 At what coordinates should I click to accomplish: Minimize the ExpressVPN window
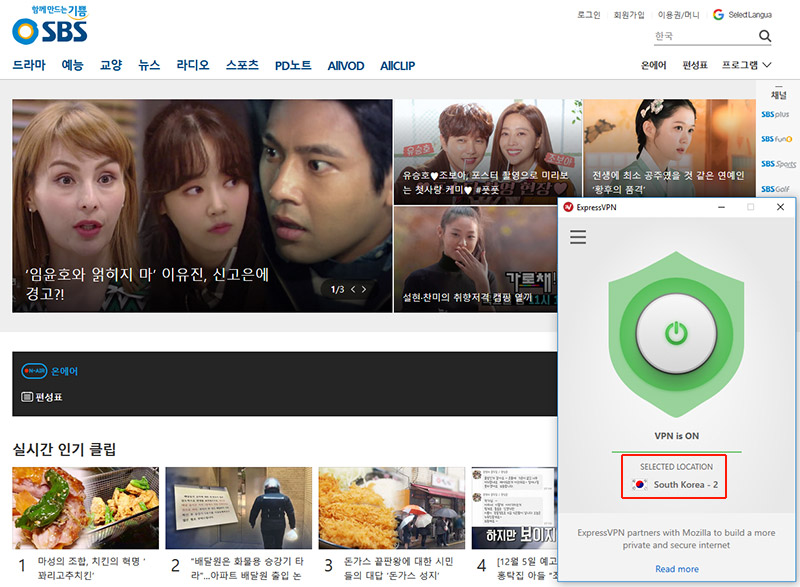(x=721, y=207)
